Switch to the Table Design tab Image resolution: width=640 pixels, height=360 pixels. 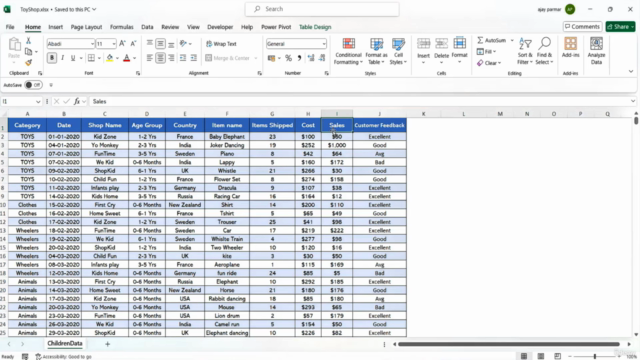point(315,27)
